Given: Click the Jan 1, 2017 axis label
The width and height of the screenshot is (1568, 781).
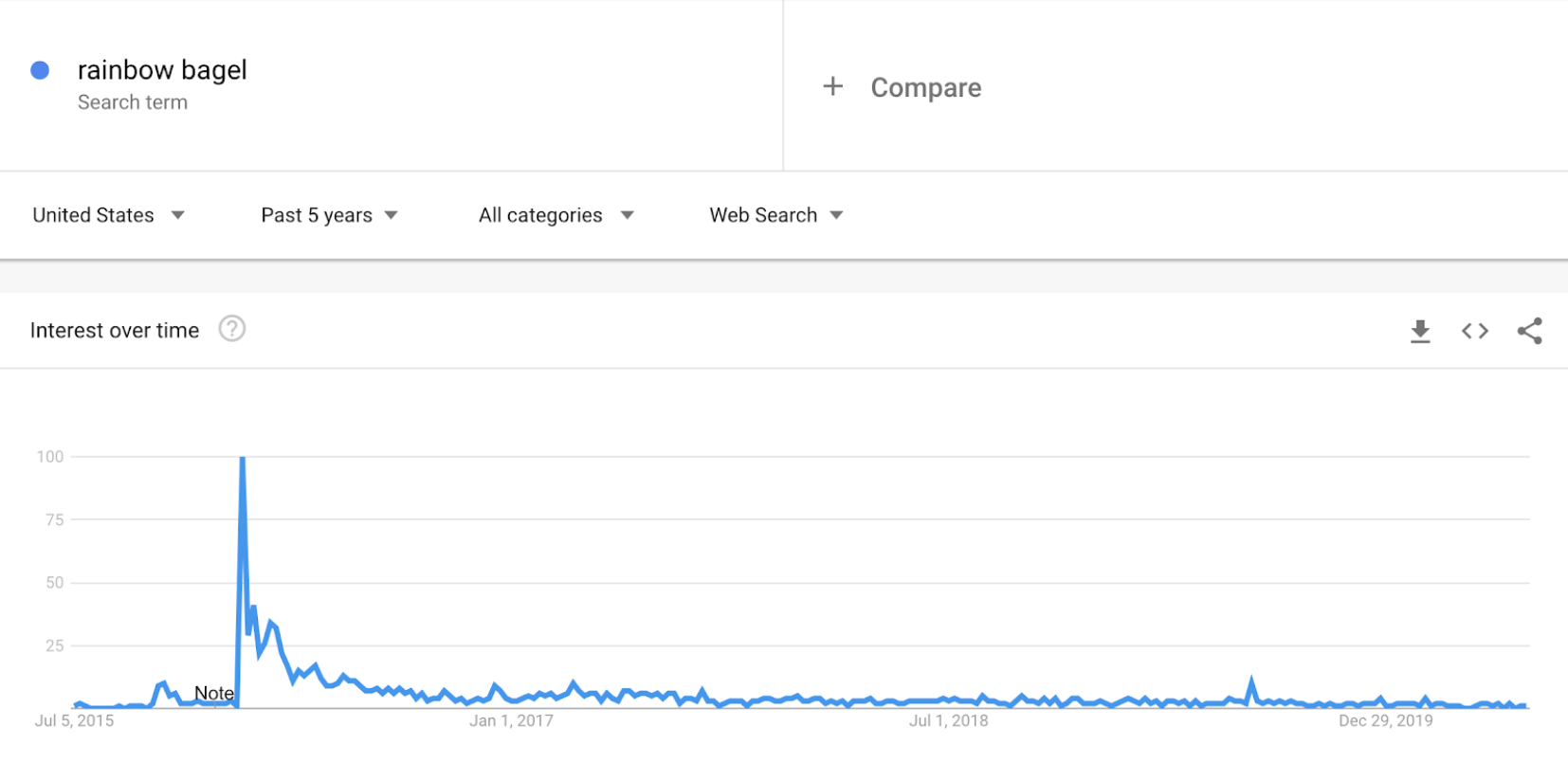Looking at the screenshot, I should tap(511, 721).
